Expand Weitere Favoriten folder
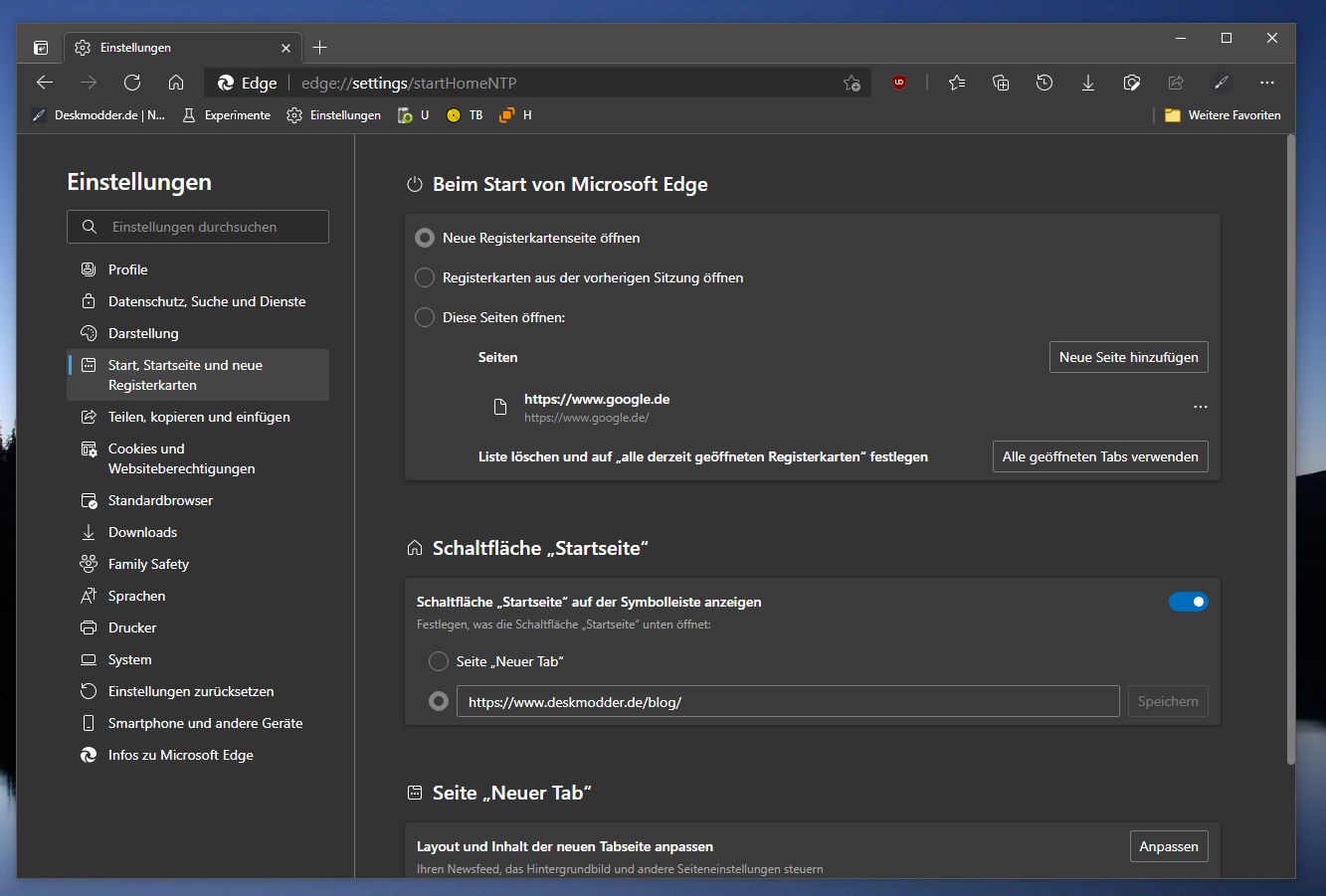The image size is (1326, 896). [x=1223, y=115]
